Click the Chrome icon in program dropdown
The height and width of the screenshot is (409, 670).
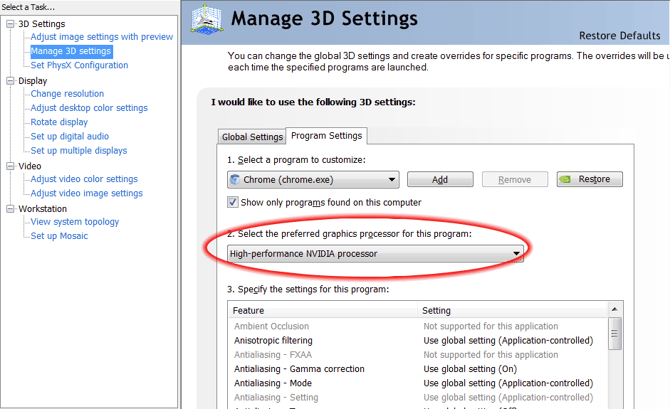236,180
